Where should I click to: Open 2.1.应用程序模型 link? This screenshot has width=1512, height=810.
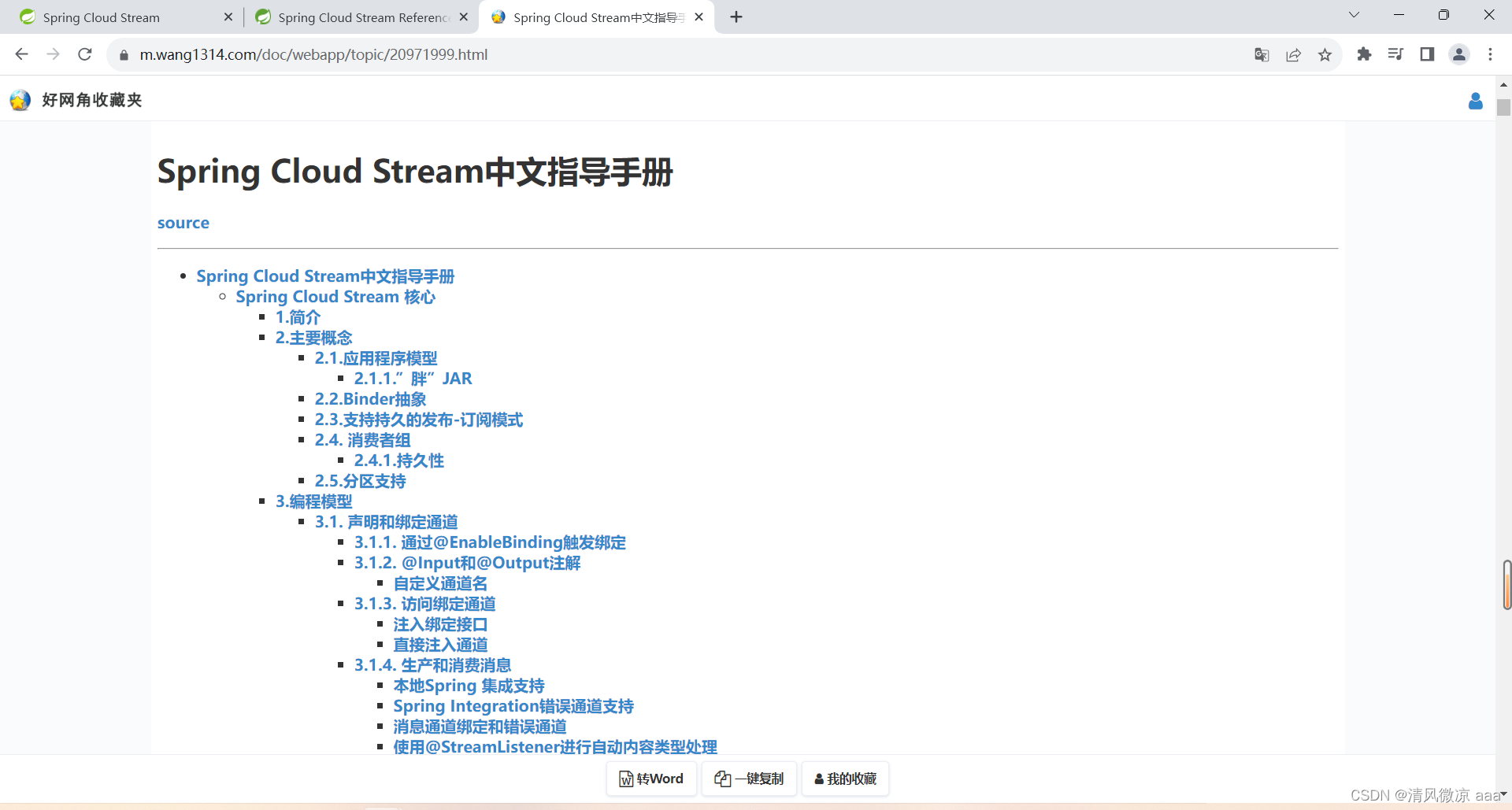(x=376, y=358)
